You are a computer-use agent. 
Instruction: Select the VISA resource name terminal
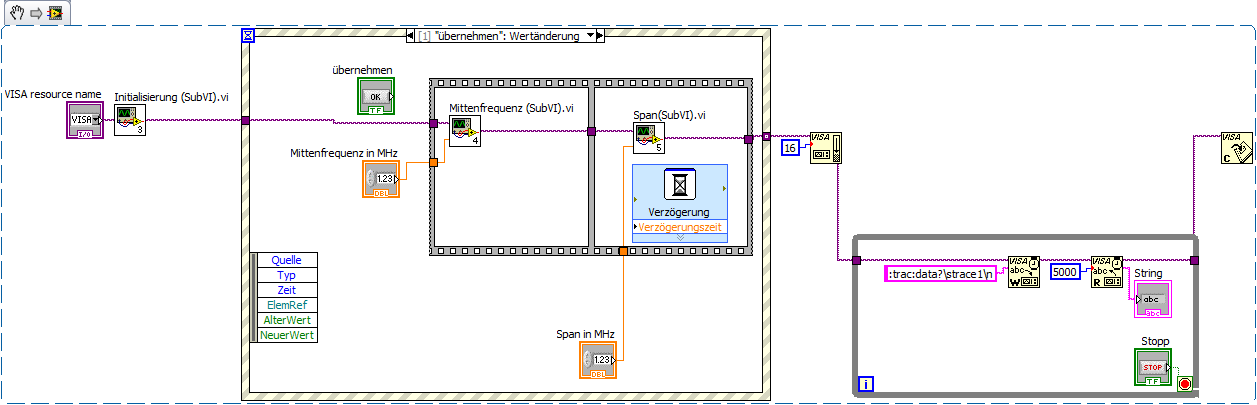point(86,120)
